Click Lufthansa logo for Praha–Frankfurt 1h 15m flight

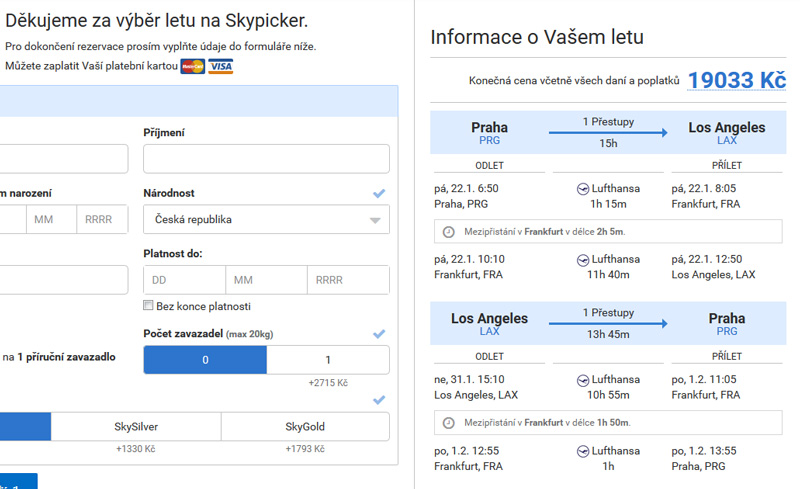[x=583, y=189]
